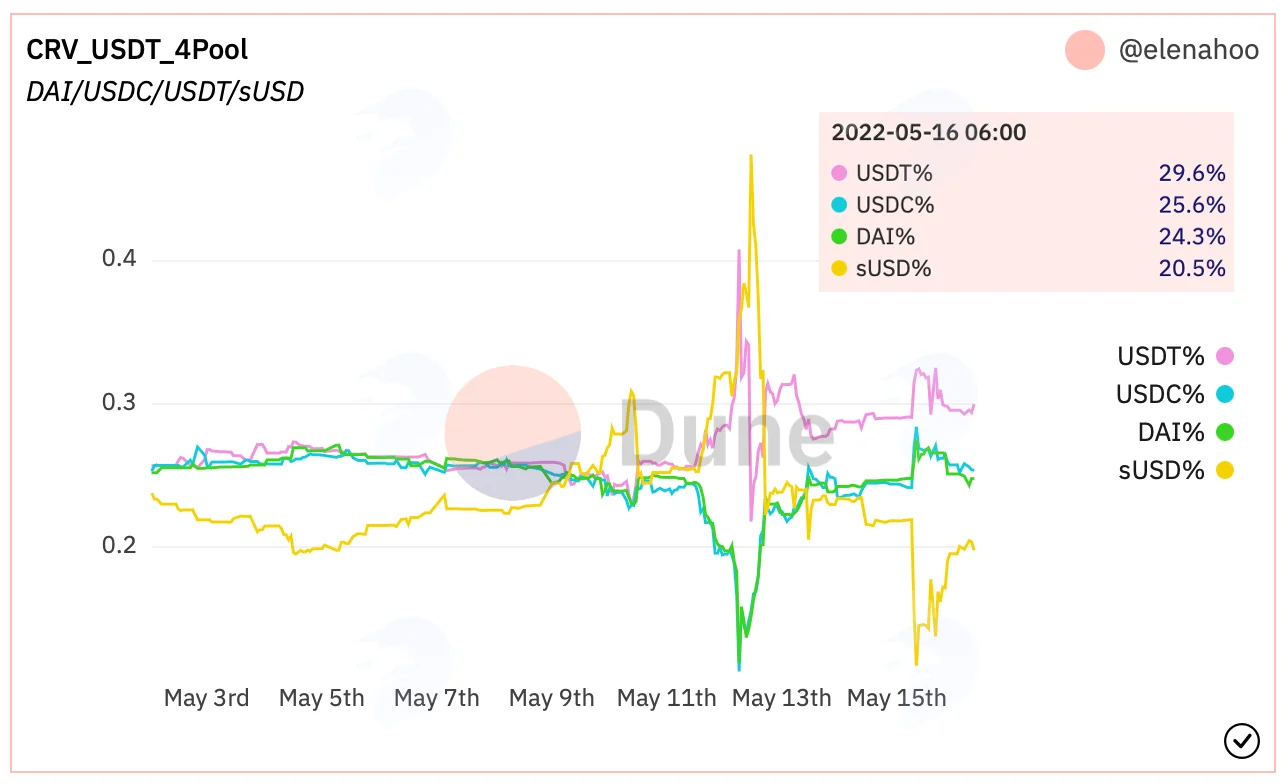This screenshot has width=1288, height=784.
Task: Click the DAI/USDC/USDT/sUSD subtitle
Action: [165, 92]
